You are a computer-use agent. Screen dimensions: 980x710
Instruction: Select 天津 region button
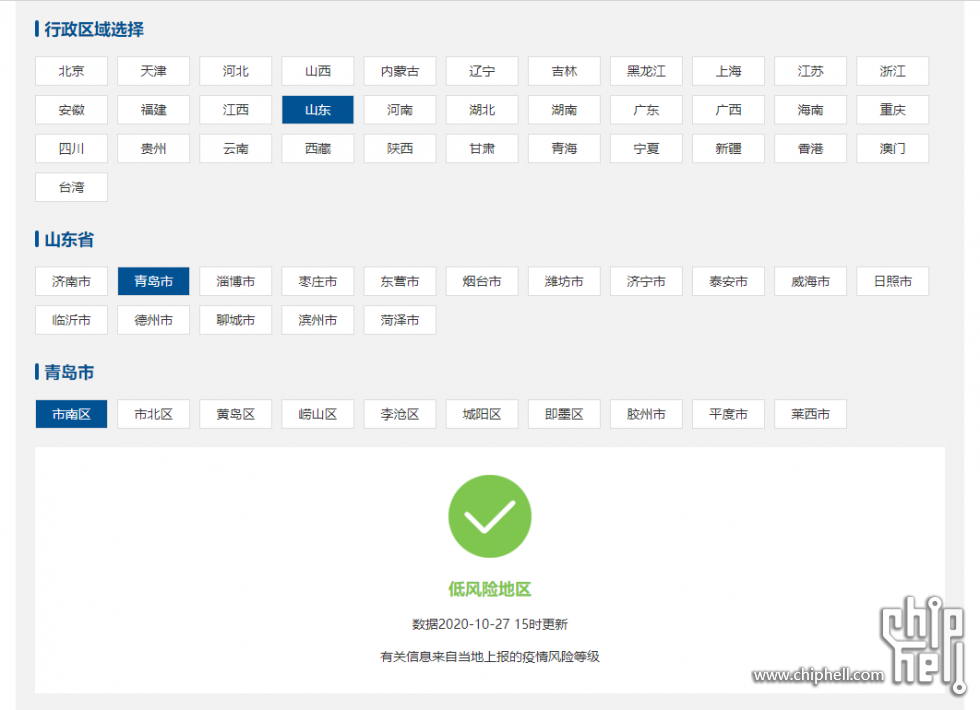(154, 71)
